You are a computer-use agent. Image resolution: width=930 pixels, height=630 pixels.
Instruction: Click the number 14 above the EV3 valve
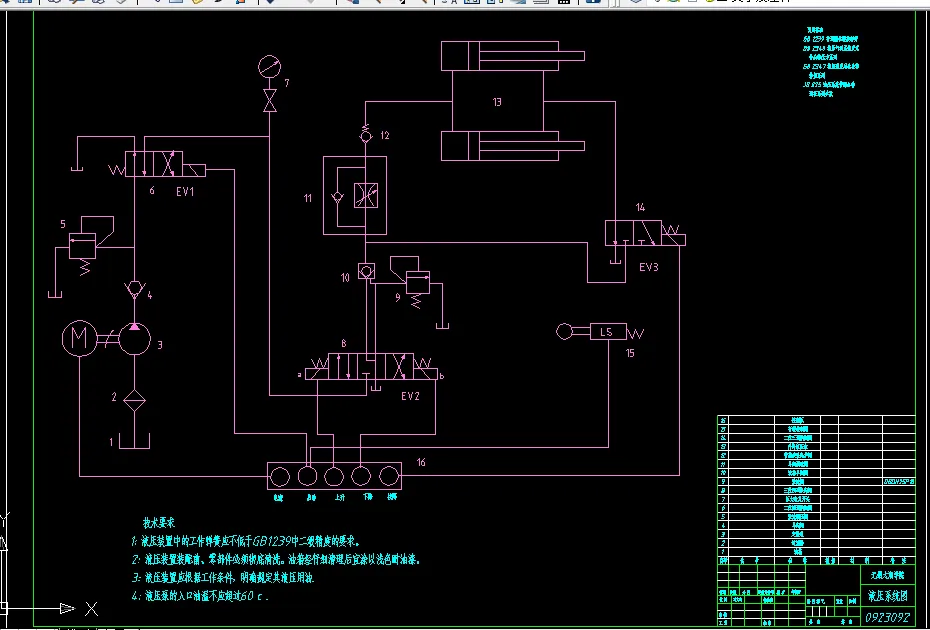[x=640, y=207]
